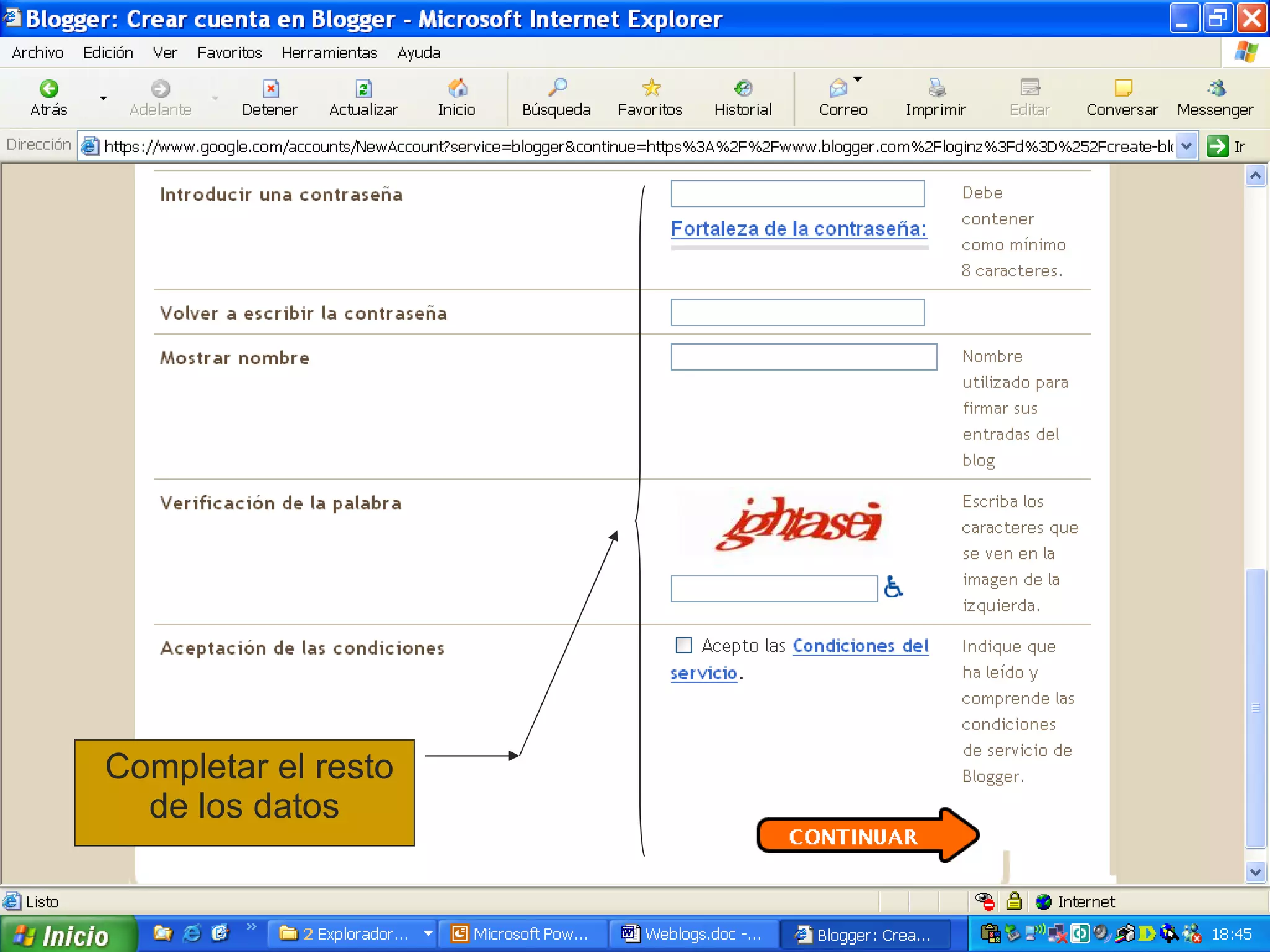Launch Messenger from the toolbar
The image size is (1270, 952).
1215,98
